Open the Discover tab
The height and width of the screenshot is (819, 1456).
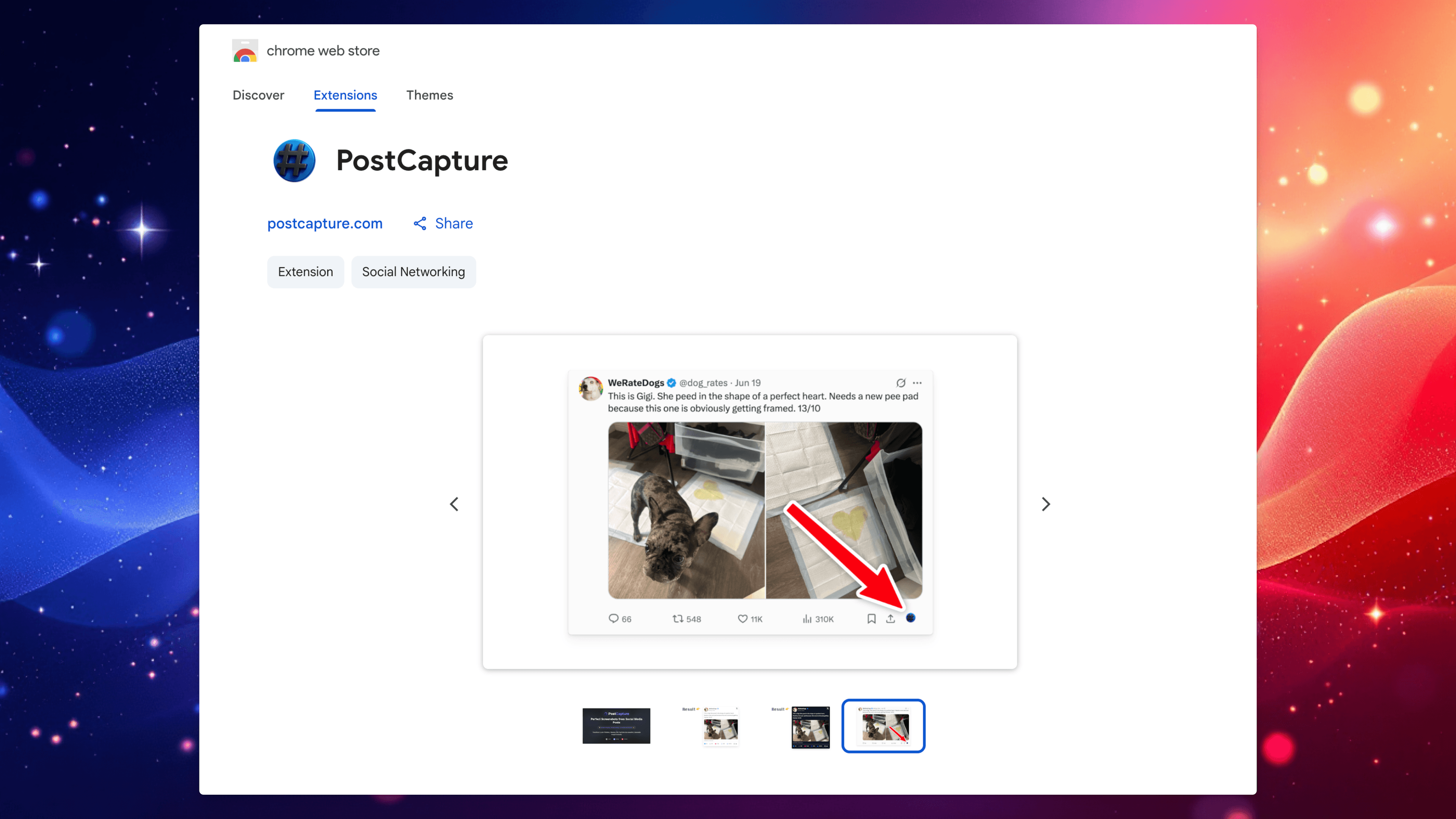point(258,95)
